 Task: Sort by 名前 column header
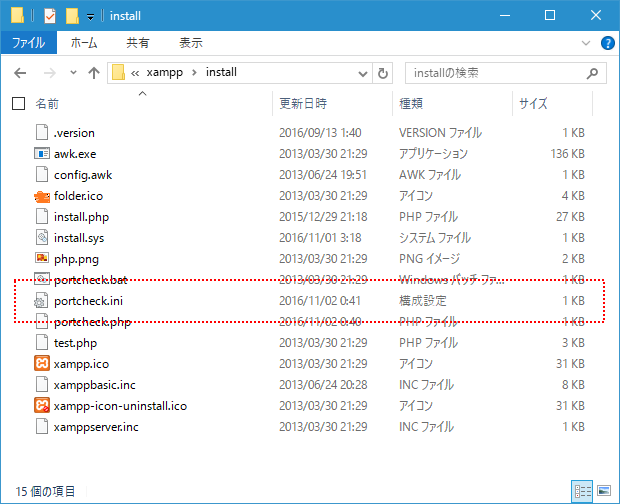pyautogui.click(x=47, y=104)
